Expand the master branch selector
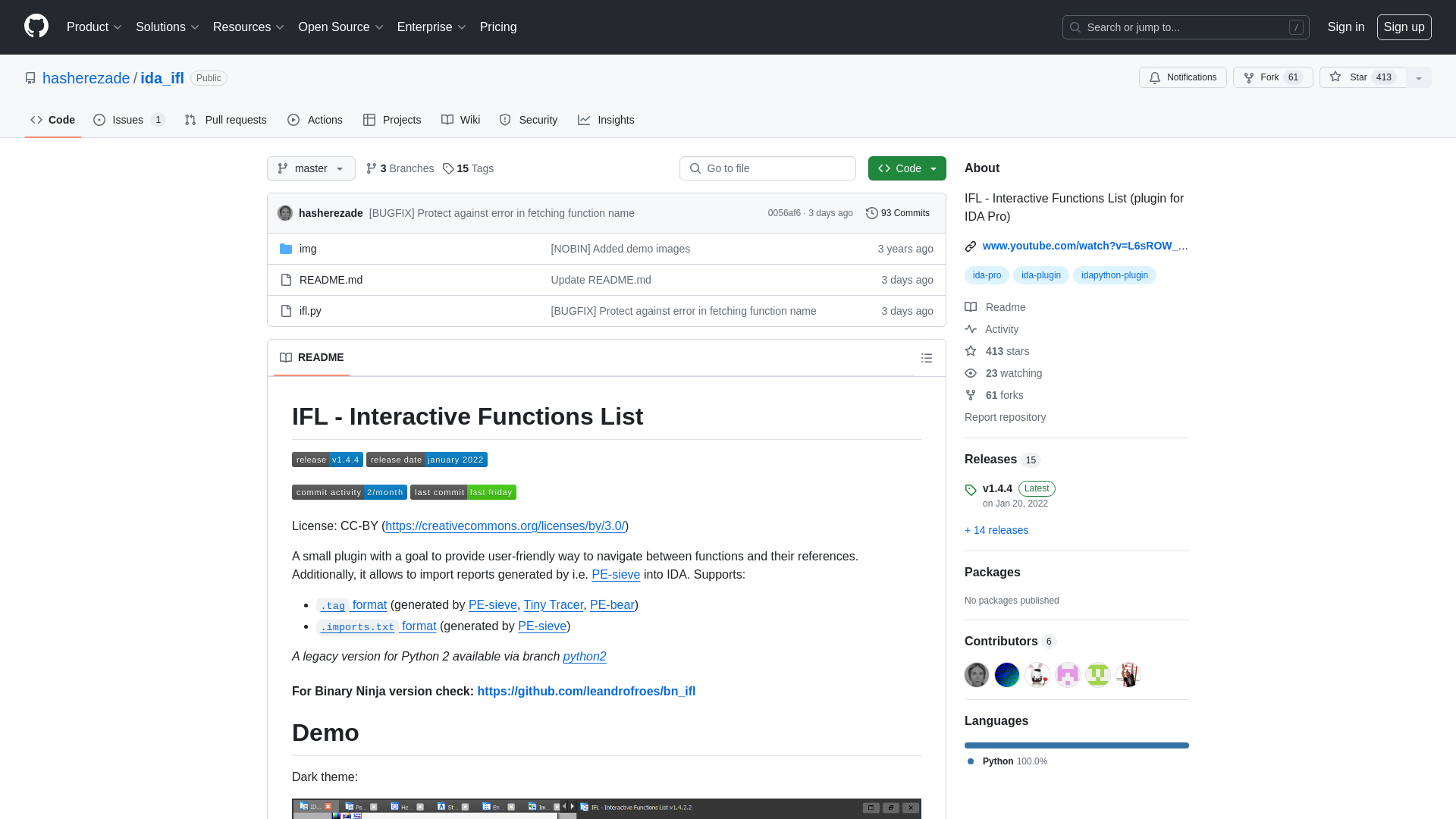This screenshot has height=819, width=1456. tap(311, 168)
